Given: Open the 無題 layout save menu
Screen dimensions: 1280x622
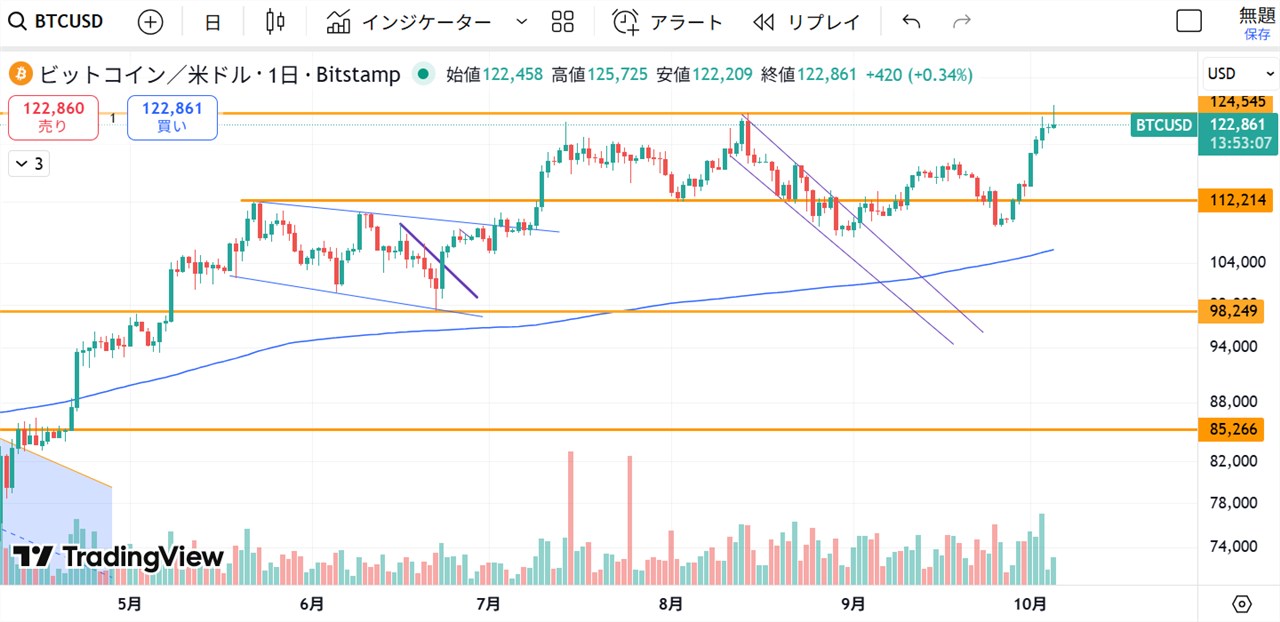Looking at the screenshot, I should (1257, 22).
